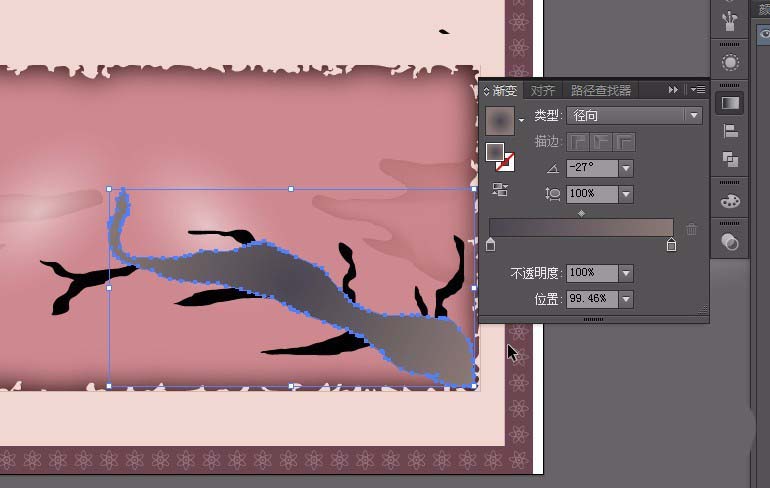The image size is (770, 488).
Task: Open the Transparency panel dock icon
Action: [x=730, y=243]
